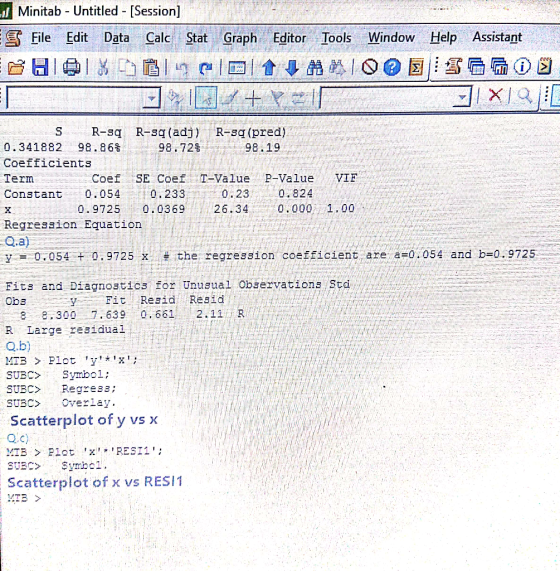Click the 'SUBC> Regress;' line

(x=61, y=389)
